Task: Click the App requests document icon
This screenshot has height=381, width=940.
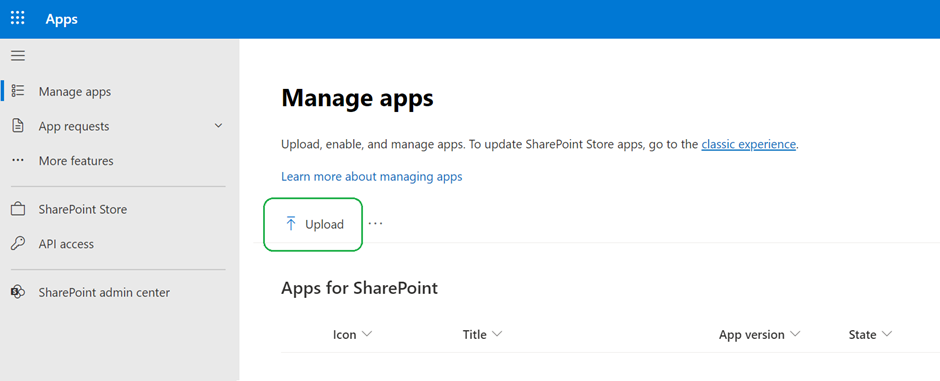Action: tap(18, 126)
